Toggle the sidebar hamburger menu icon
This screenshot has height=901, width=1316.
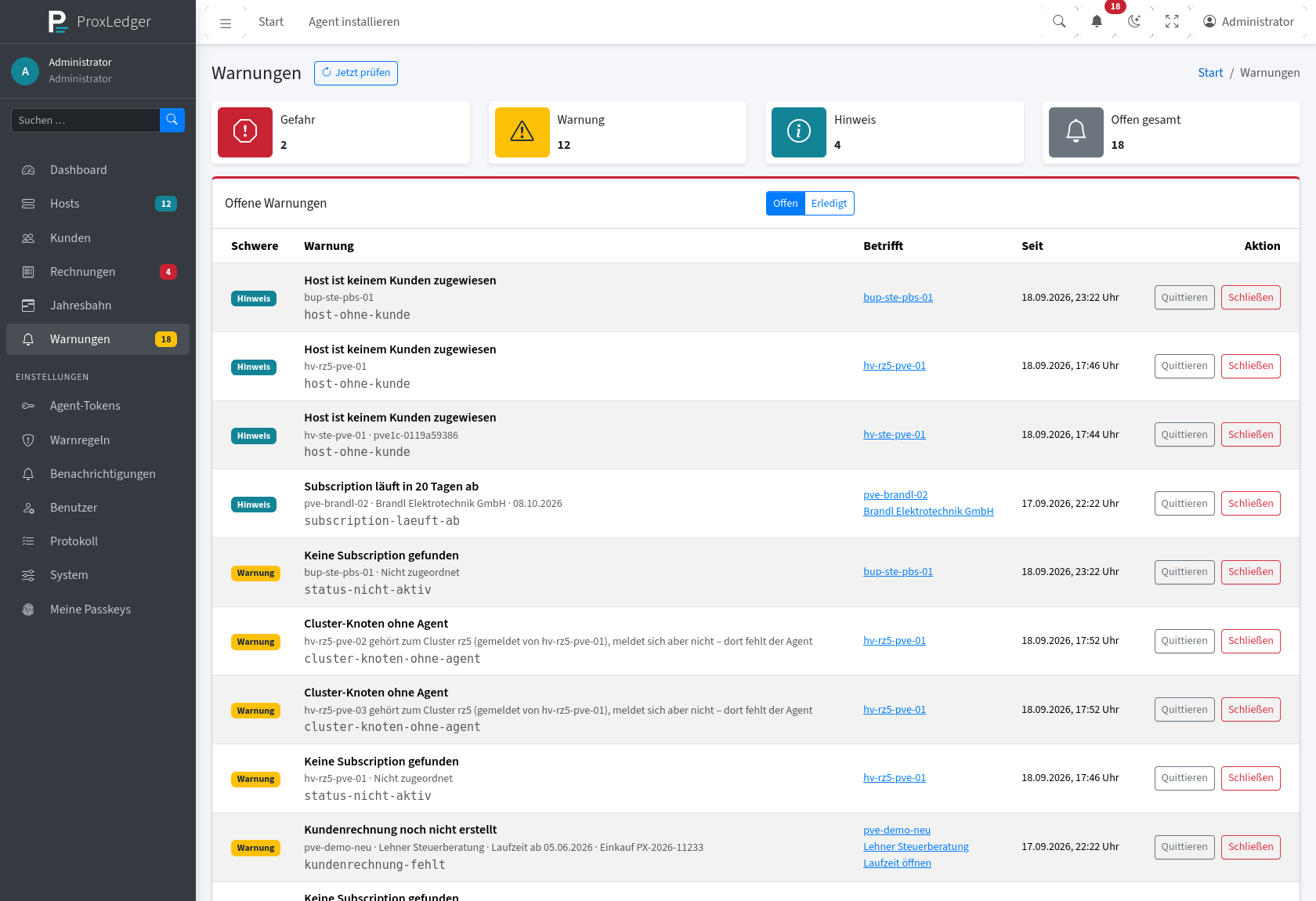(226, 23)
